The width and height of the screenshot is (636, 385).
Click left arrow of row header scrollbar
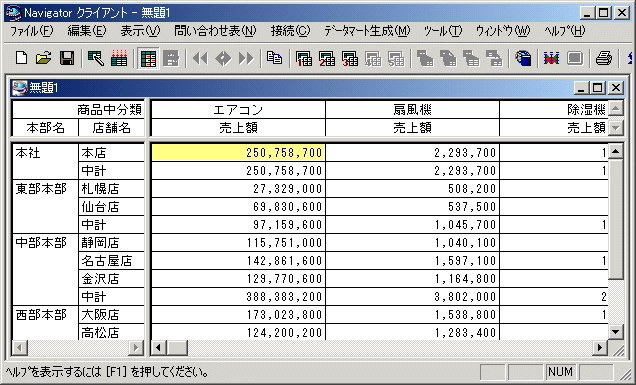point(20,348)
